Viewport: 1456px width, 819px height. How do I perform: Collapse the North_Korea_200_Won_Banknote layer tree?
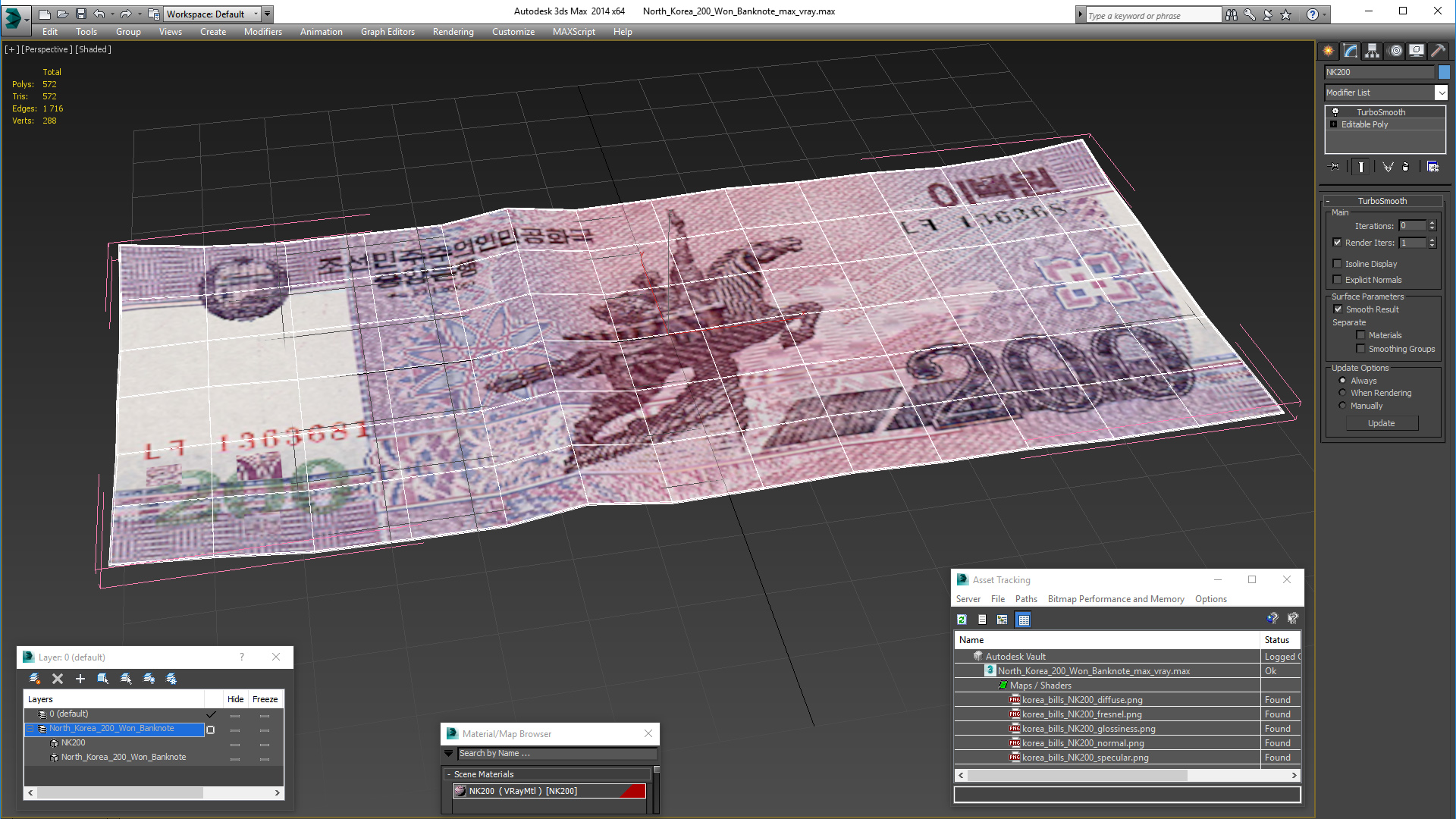pos(30,729)
